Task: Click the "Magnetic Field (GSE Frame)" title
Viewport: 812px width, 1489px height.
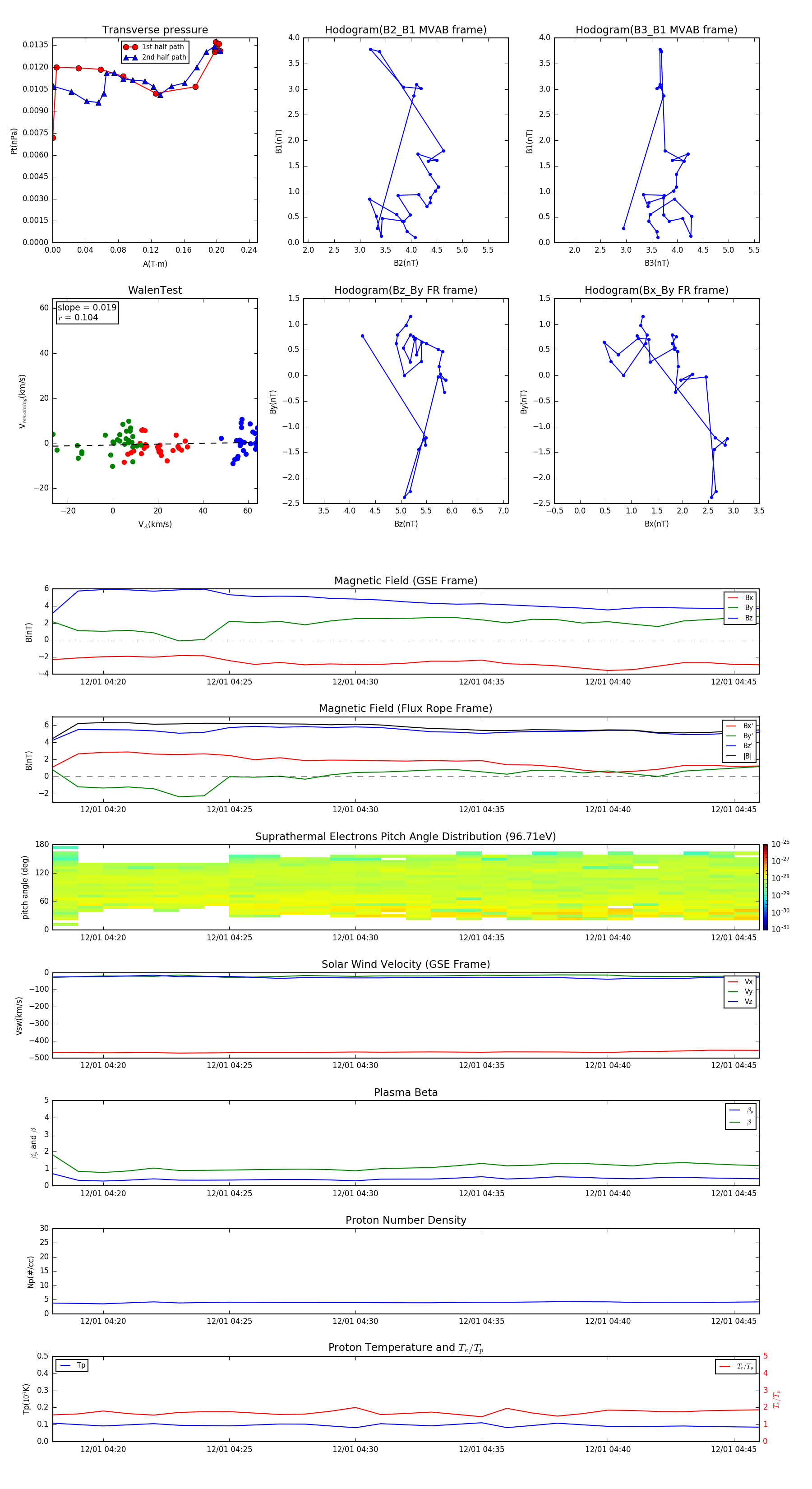Action: pos(406,581)
